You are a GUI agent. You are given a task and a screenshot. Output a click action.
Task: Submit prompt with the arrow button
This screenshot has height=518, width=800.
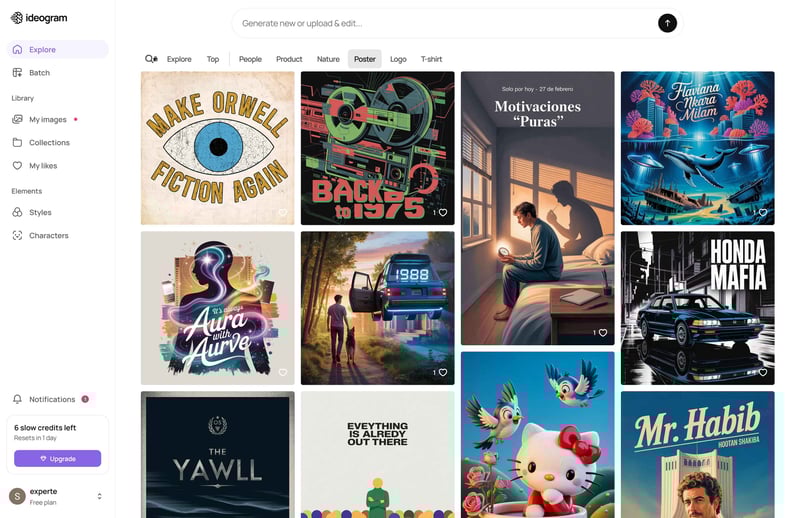(667, 23)
